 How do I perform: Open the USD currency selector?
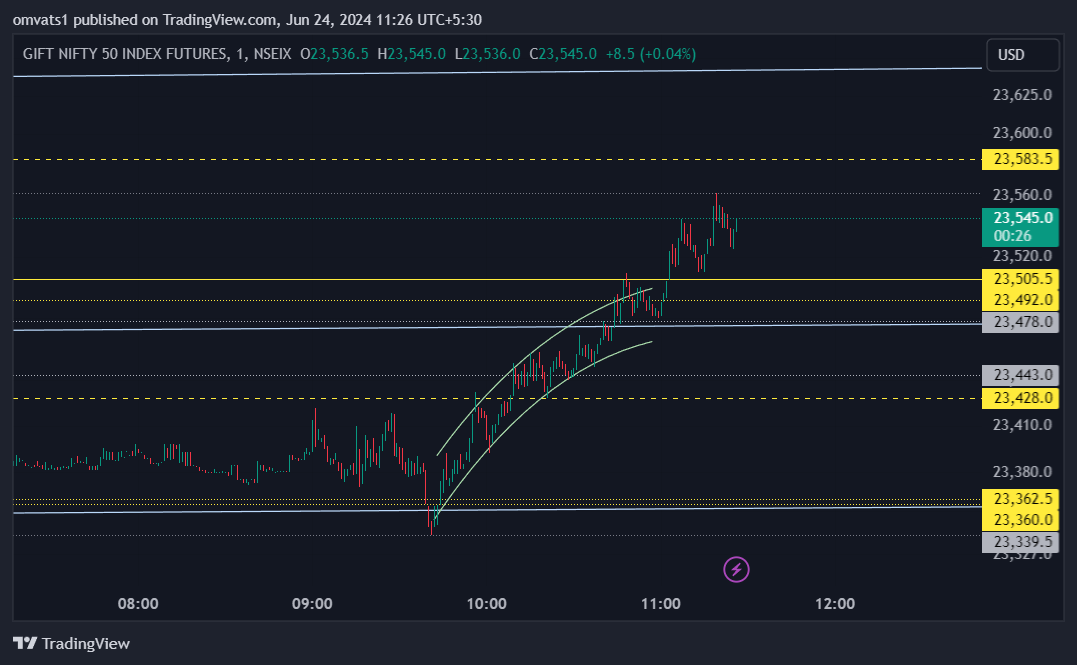coord(1023,55)
